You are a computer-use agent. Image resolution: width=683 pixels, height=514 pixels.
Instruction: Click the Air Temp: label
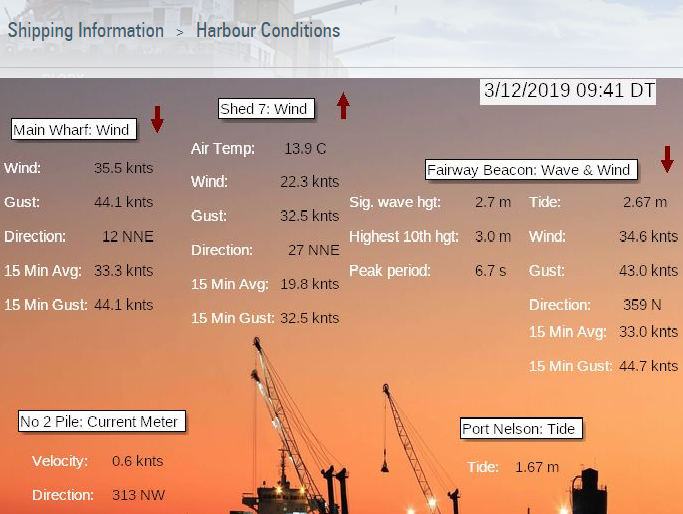click(x=223, y=149)
